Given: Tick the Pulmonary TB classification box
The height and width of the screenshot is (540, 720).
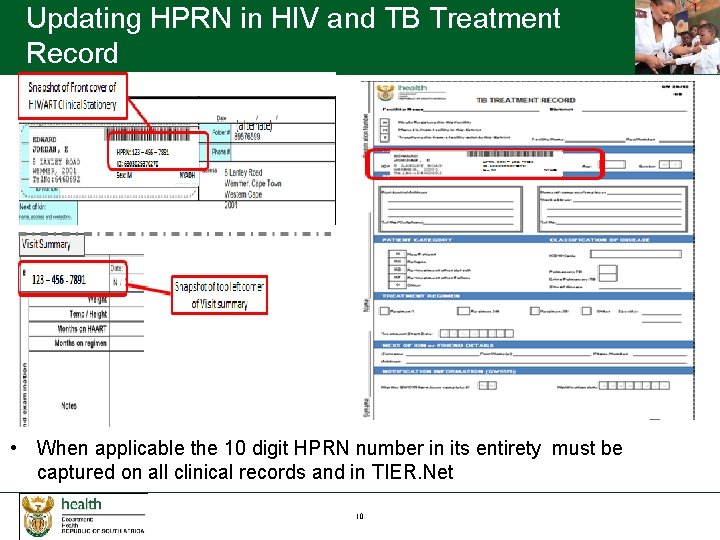Looking at the screenshot, I should pyautogui.click(x=608, y=269).
